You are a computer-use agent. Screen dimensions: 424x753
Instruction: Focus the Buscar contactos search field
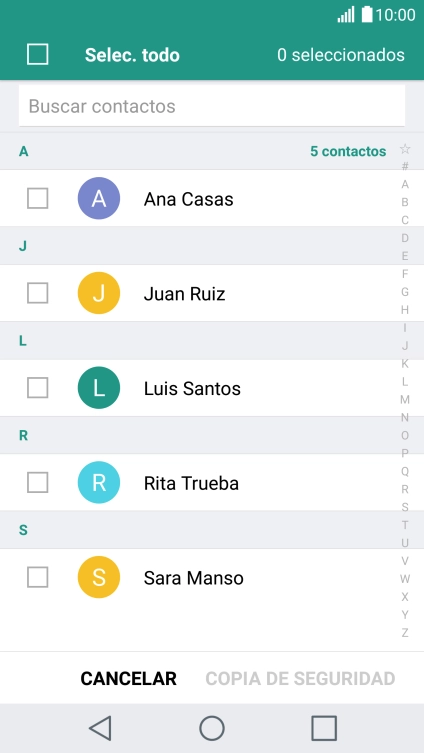click(x=212, y=106)
